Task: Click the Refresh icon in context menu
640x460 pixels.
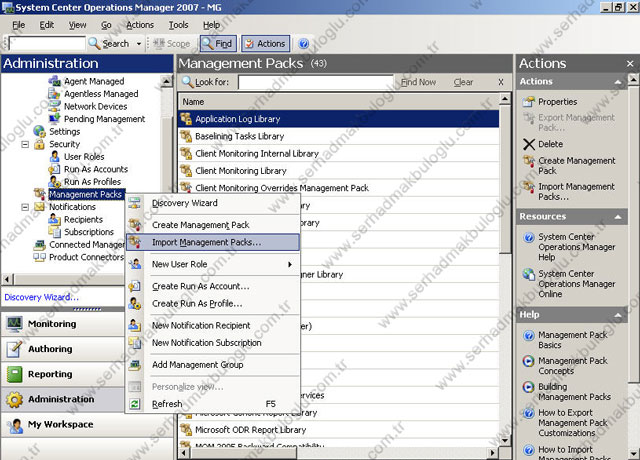Action: [x=135, y=404]
